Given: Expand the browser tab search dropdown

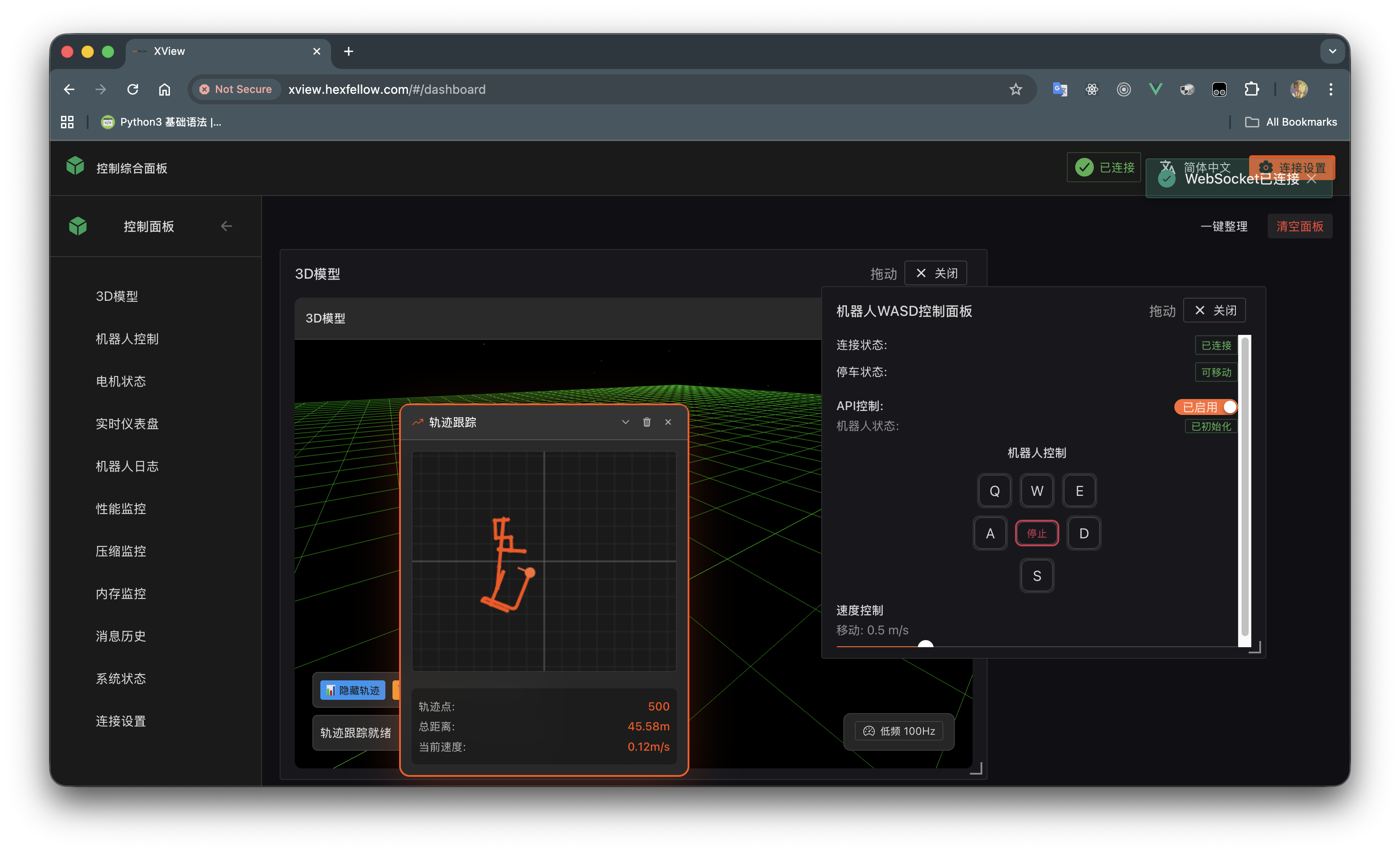Looking at the screenshot, I should (1332, 51).
